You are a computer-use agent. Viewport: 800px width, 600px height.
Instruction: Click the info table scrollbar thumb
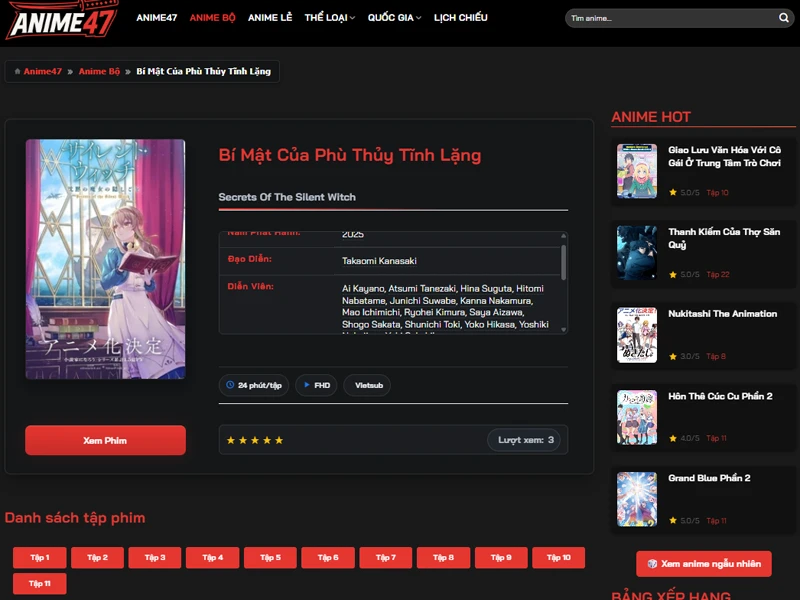point(564,262)
